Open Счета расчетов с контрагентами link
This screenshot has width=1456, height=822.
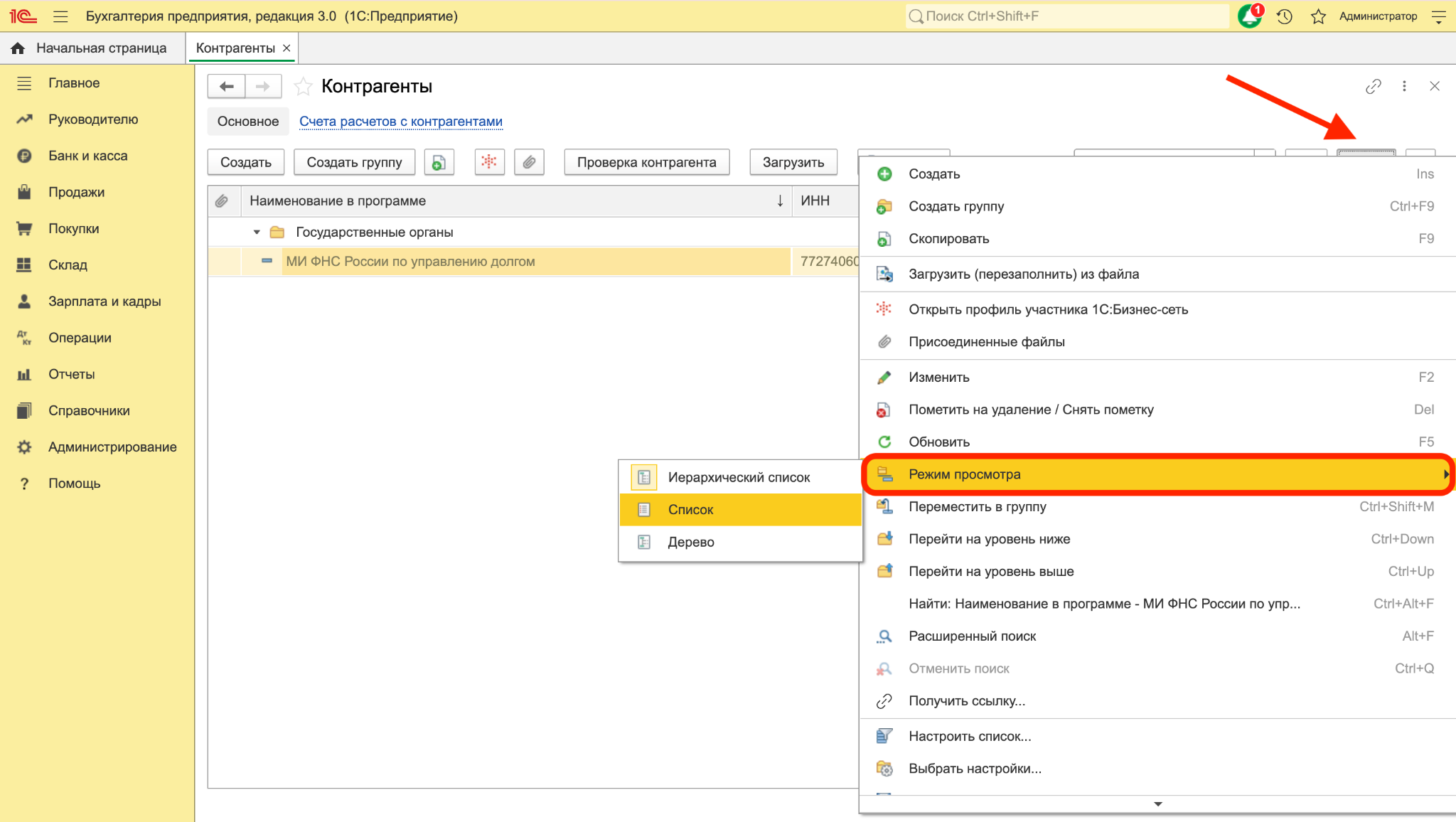pyautogui.click(x=401, y=122)
